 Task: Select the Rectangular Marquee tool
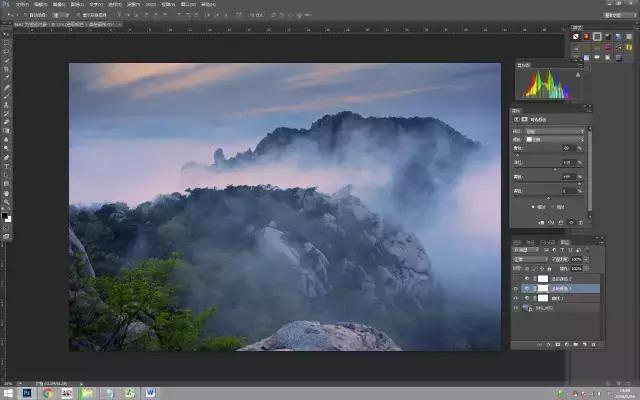click(x=6, y=43)
